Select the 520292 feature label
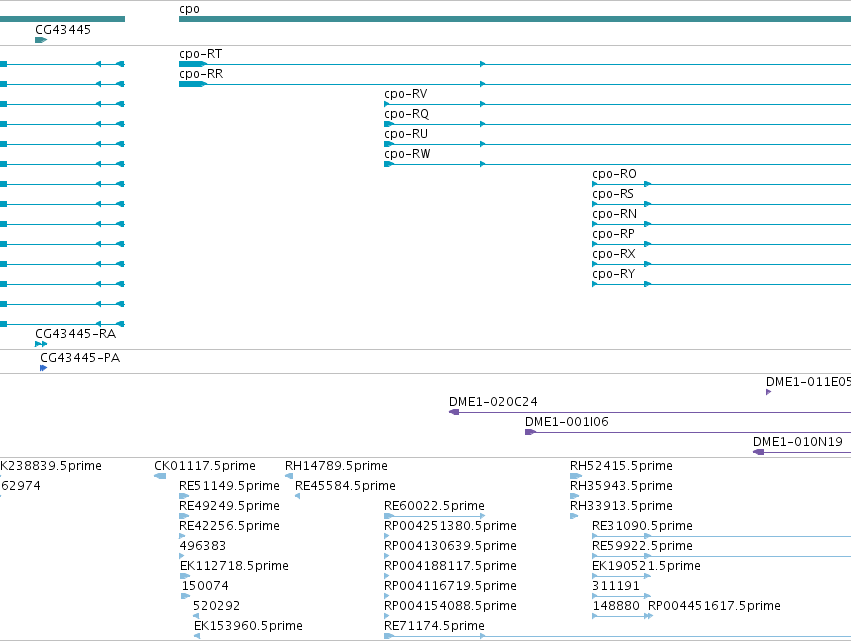The height and width of the screenshot is (641, 851). (217, 606)
